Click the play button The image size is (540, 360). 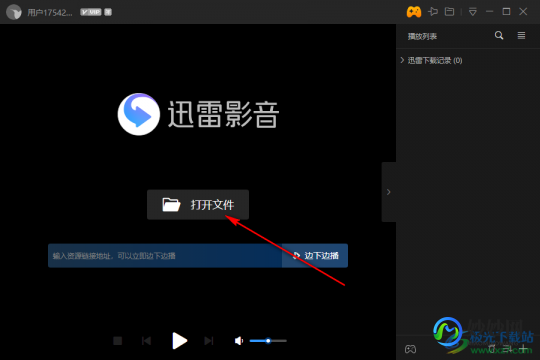179,341
